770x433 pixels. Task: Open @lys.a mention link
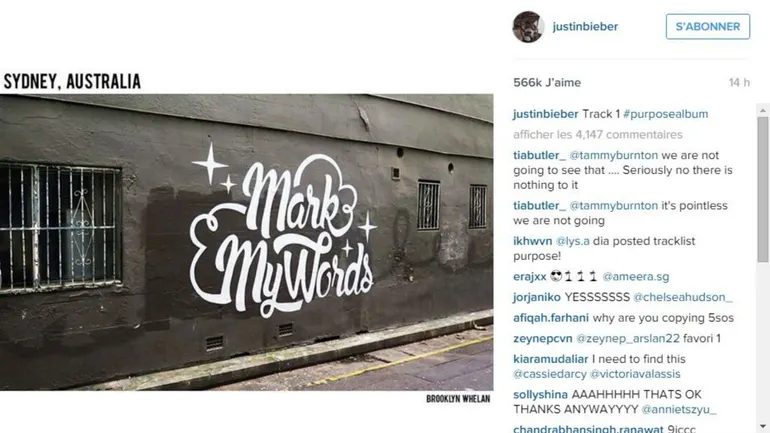coord(572,241)
